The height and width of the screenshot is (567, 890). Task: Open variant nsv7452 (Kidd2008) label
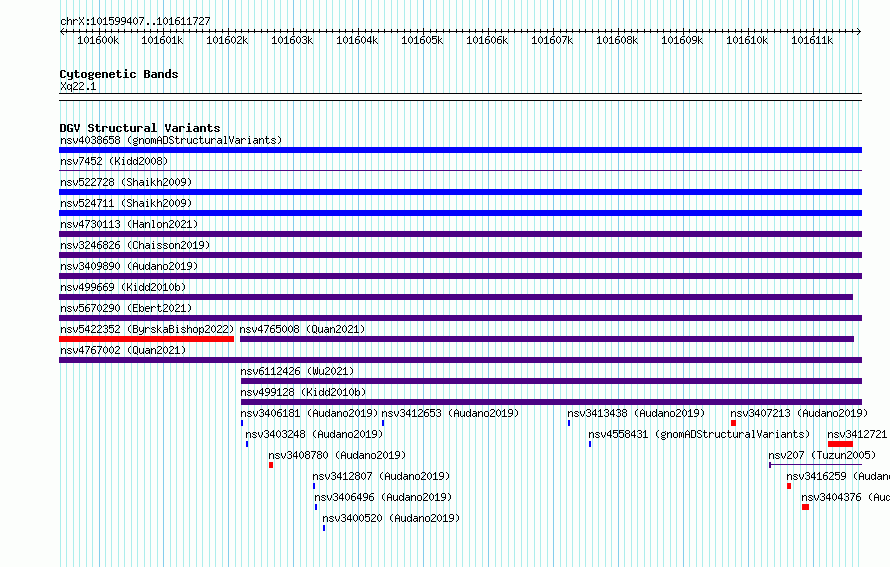point(114,161)
